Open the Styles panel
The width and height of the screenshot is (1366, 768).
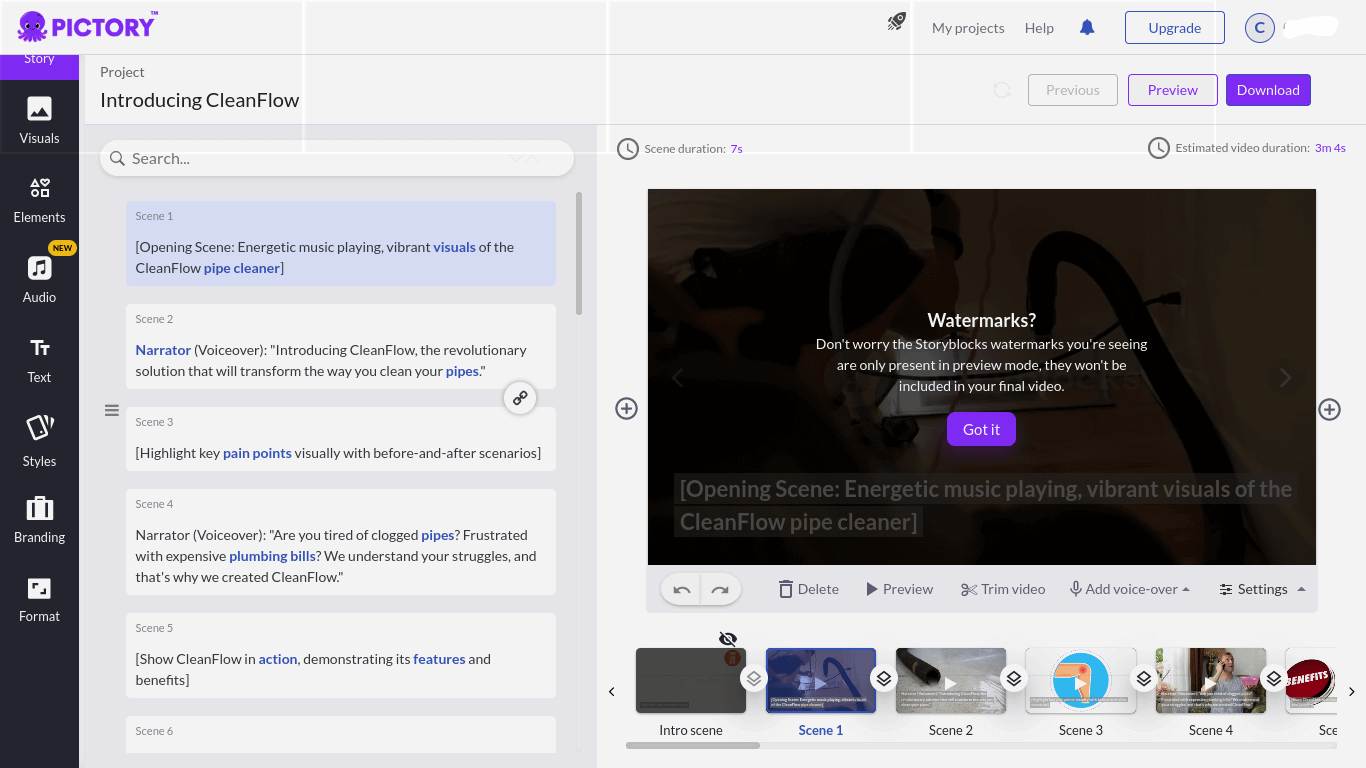click(x=39, y=437)
